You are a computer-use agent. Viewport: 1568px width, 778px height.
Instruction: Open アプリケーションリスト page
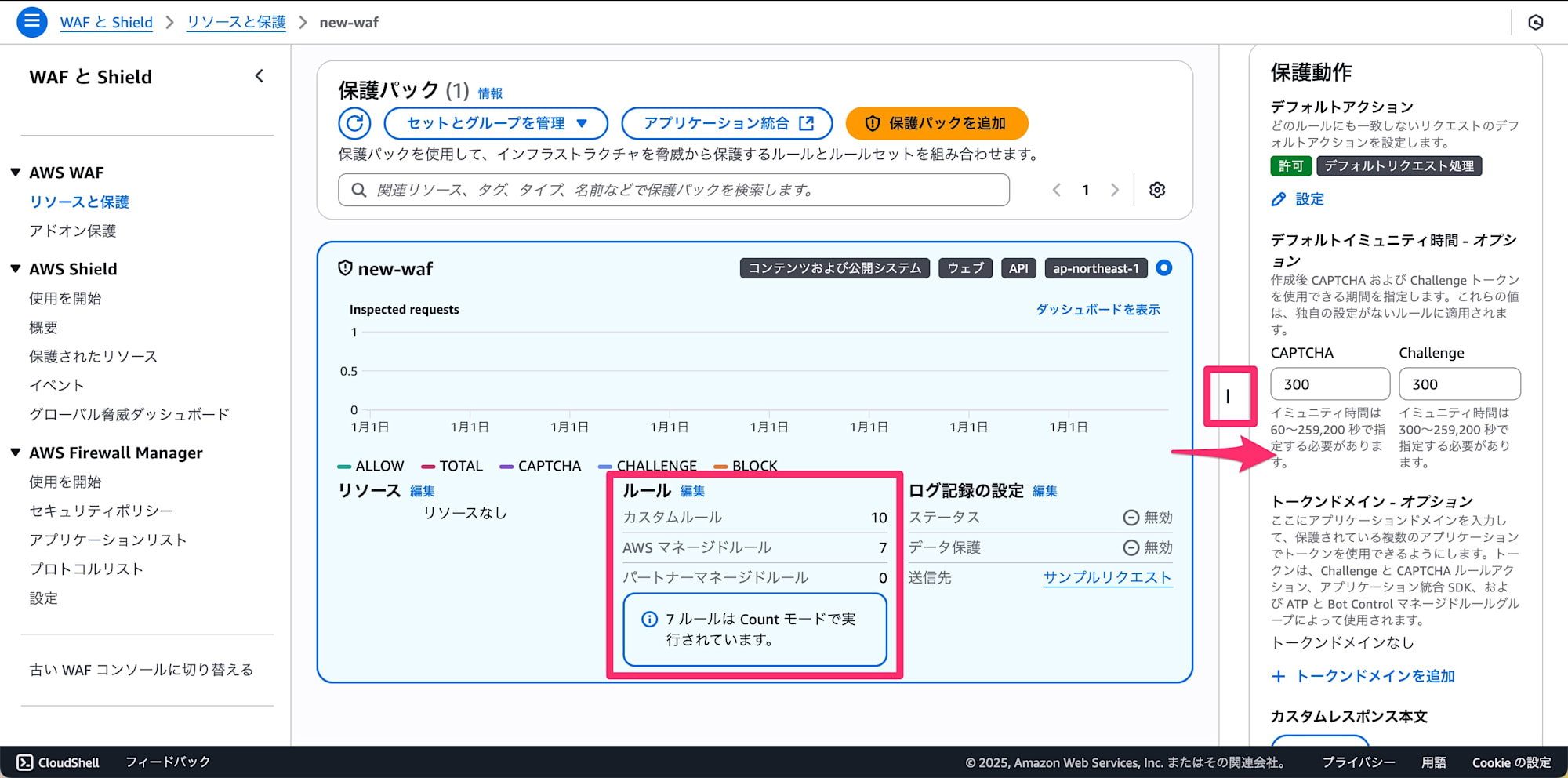pyautogui.click(x=108, y=540)
